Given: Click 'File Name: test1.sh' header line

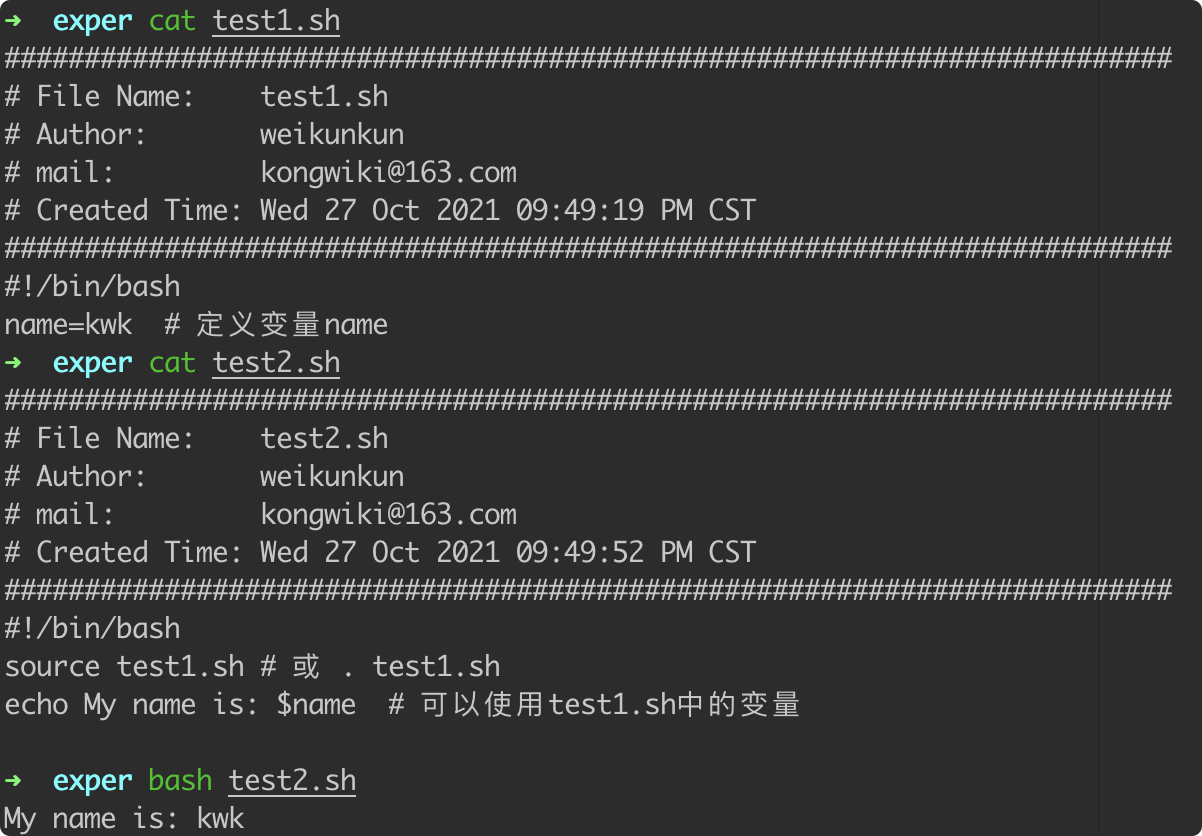Looking at the screenshot, I should (x=196, y=97).
